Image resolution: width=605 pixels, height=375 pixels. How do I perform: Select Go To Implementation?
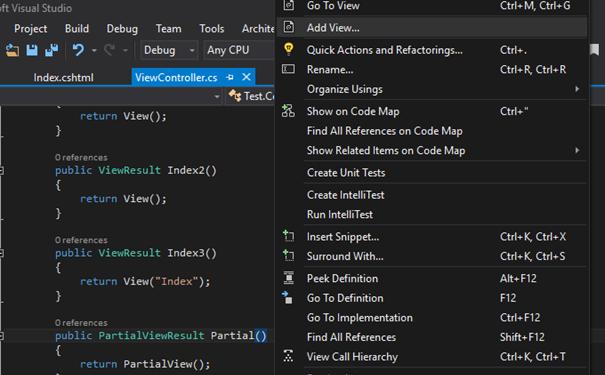tap(432, 318)
